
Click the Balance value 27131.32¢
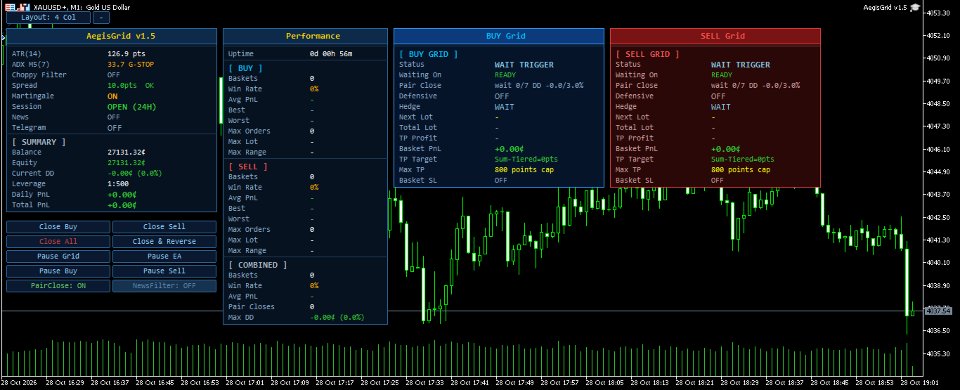pyautogui.click(x=126, y=152)
